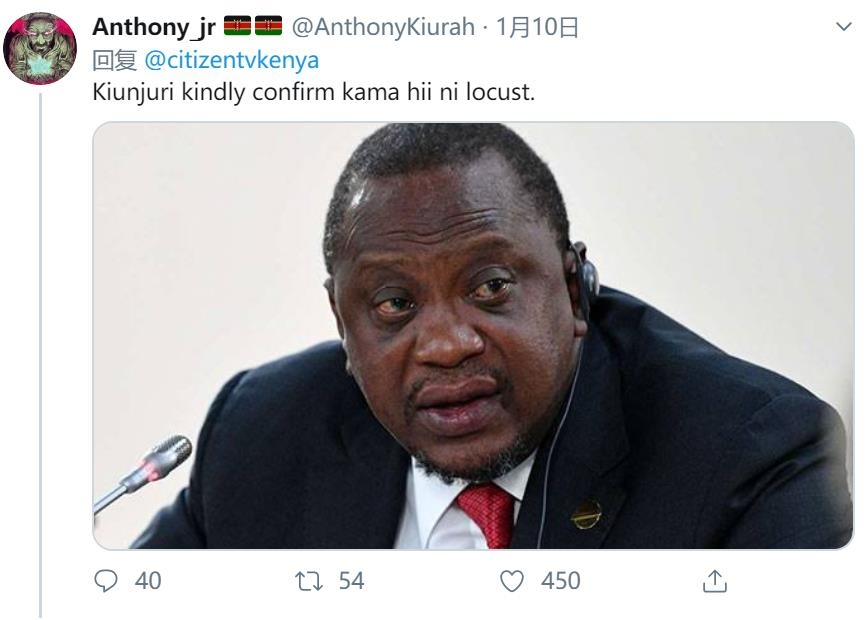This screenshot has width=867, height=620.
Task: Click the like count 450
Action: tap(561, 581)
